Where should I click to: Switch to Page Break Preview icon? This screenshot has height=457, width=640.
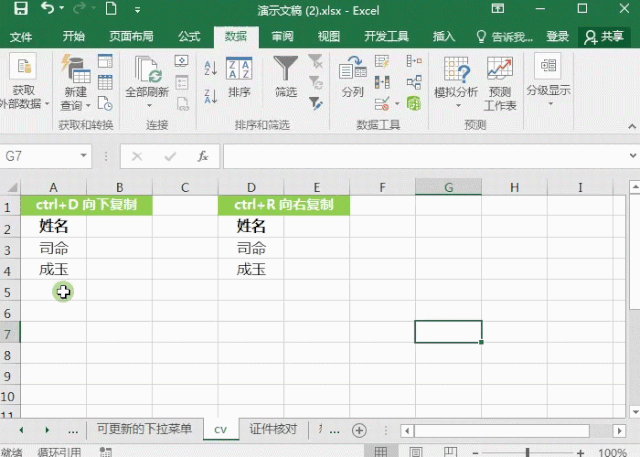pos(450,452)
